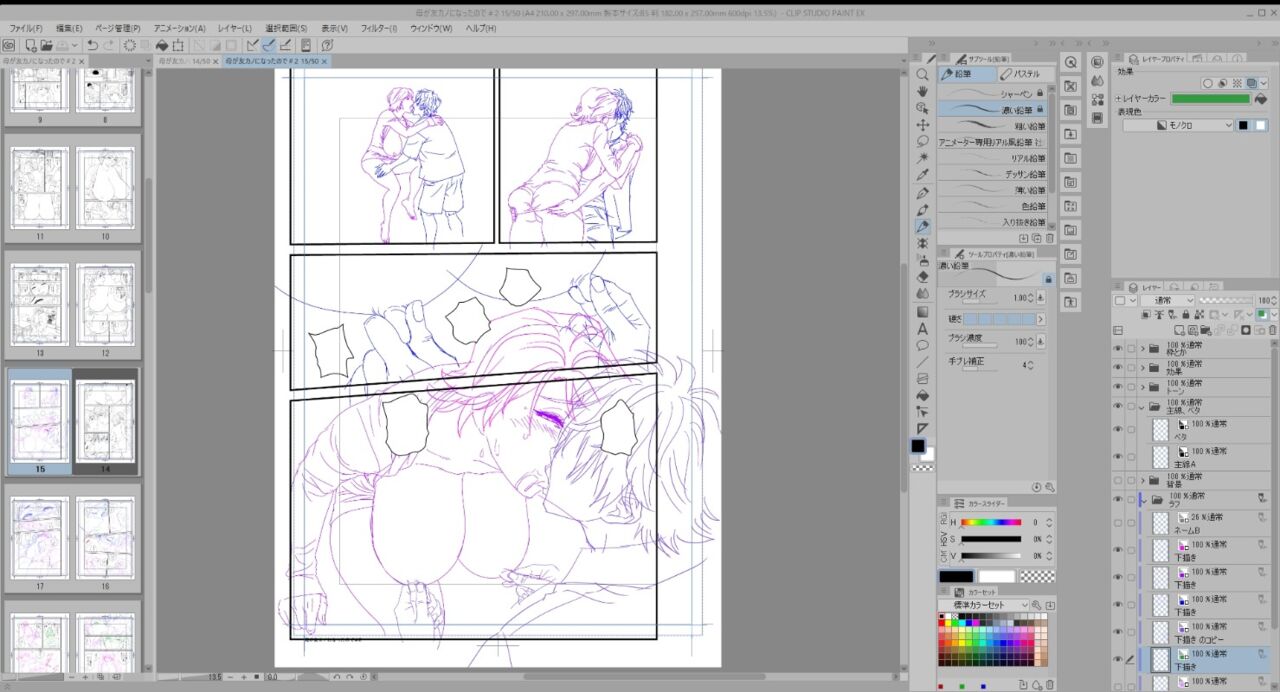Viewport: 1280px width, 692px height.
Task: Expand the 効果 layer folder
Action: [1142, 368]
